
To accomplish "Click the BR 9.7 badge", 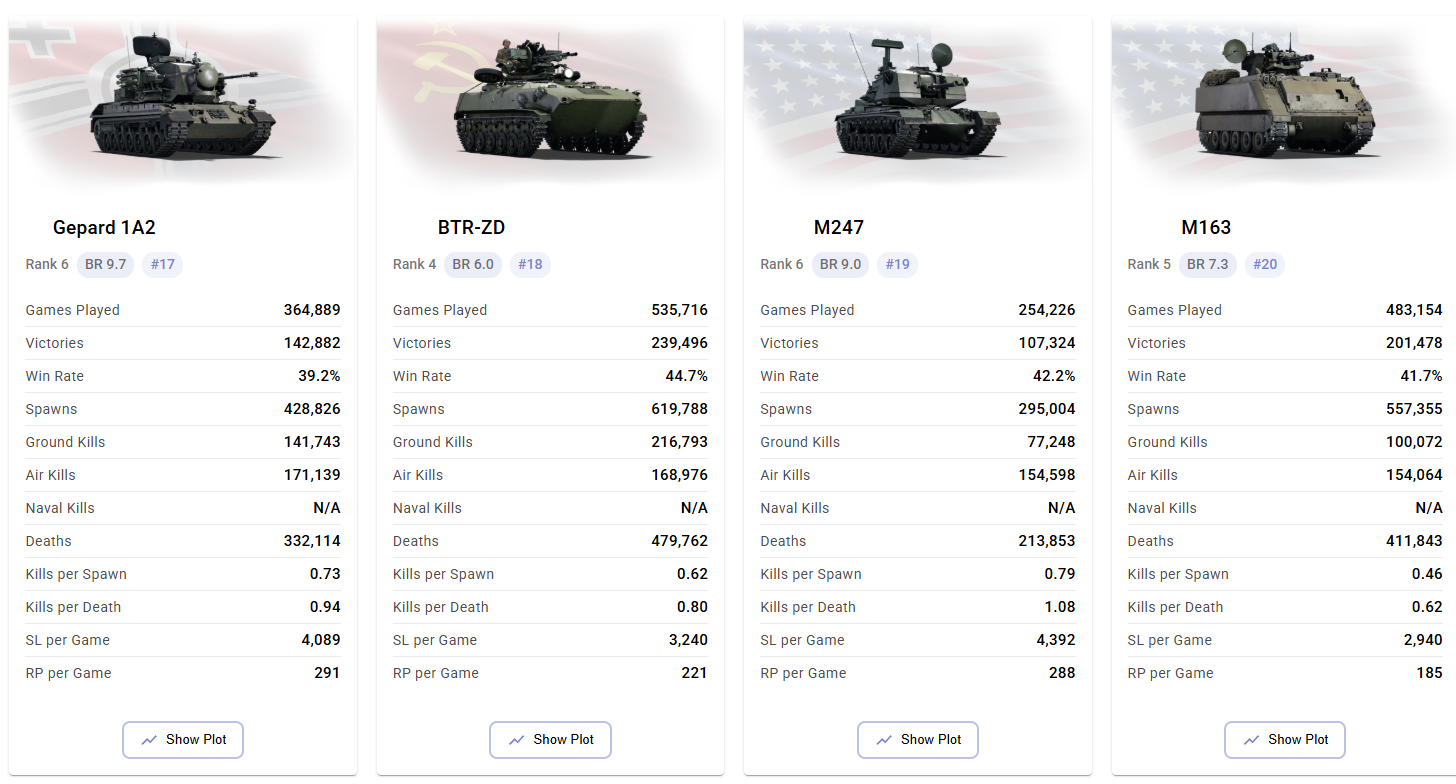I will (x=105, y=264).
